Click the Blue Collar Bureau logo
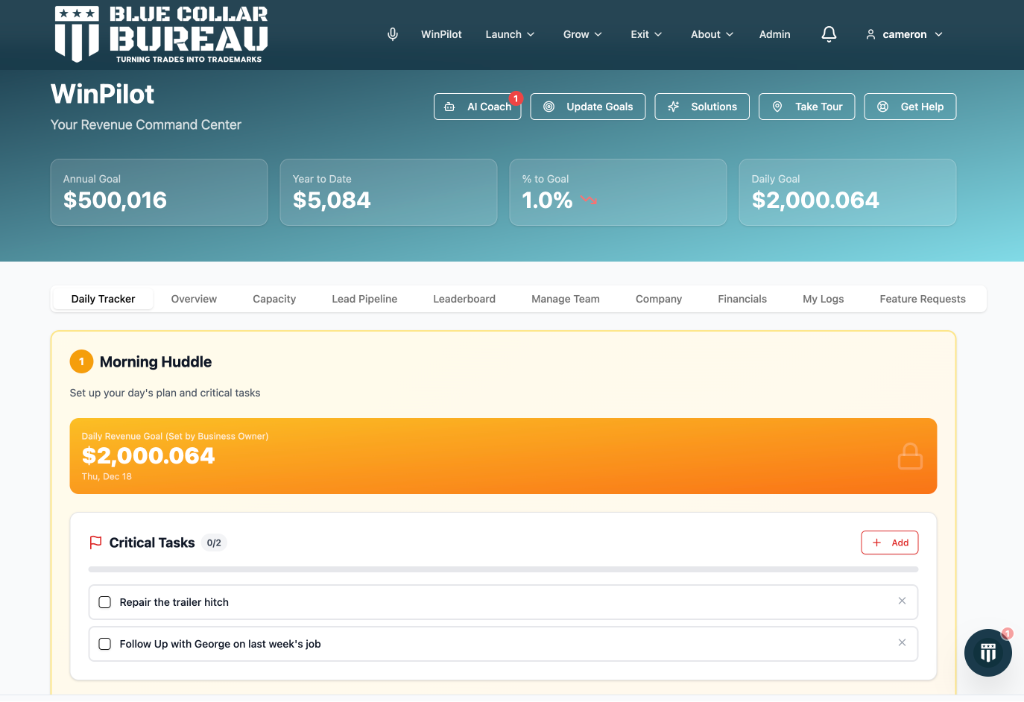 click(161, 34)
